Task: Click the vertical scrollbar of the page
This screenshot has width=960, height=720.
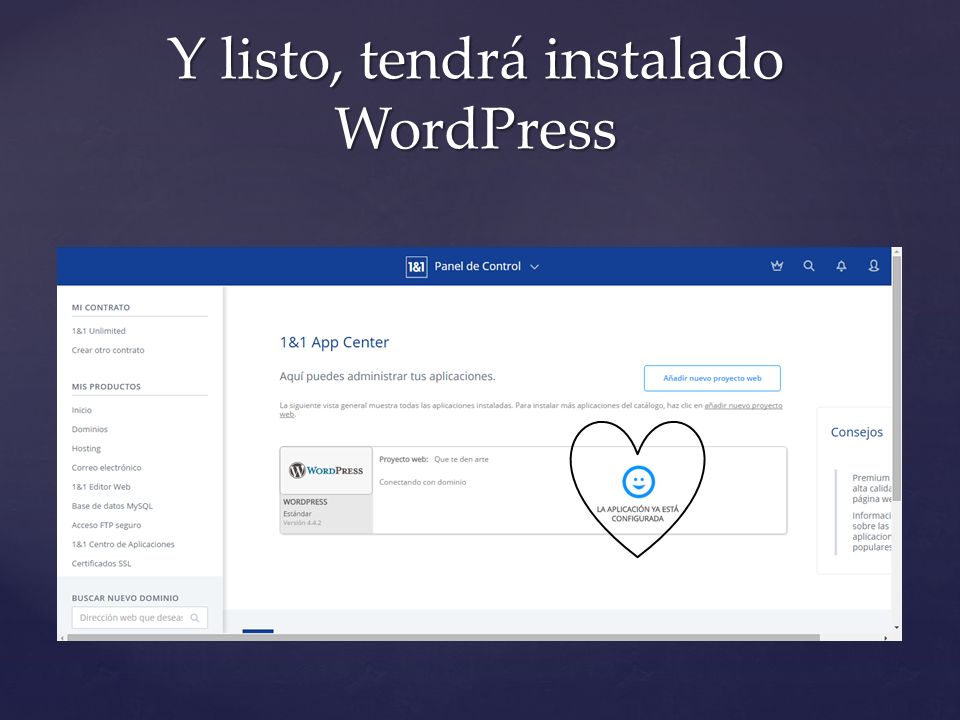Action: pos(897,380)
